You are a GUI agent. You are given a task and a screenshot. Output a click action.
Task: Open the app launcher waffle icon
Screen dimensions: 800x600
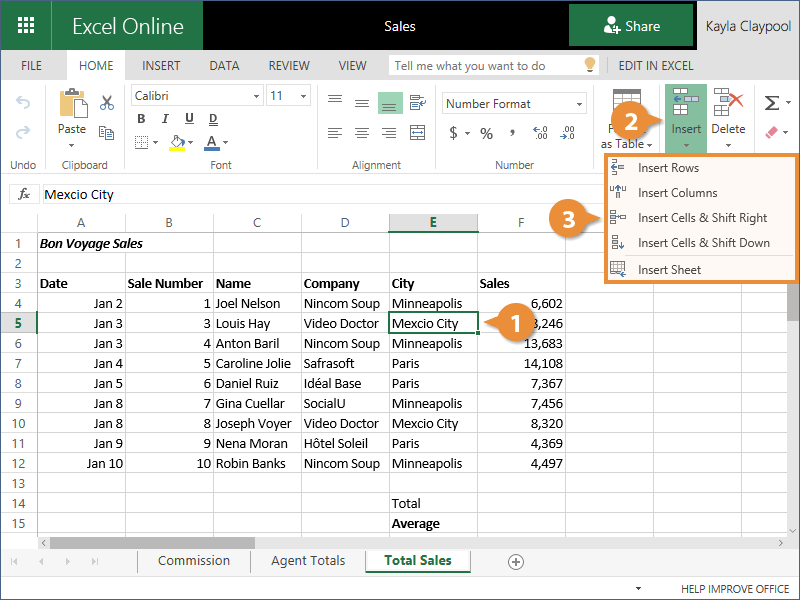pos(26,26)
